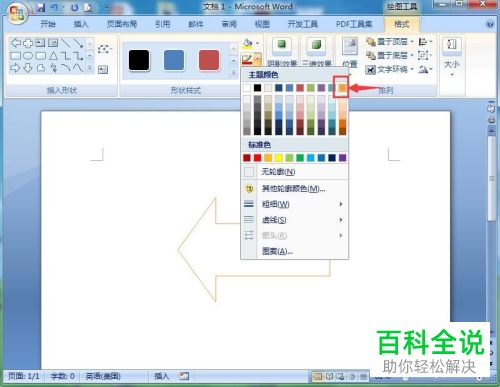Click the Shape Outline pencil icon
The image size is (500, 387).
pos(247,59)
